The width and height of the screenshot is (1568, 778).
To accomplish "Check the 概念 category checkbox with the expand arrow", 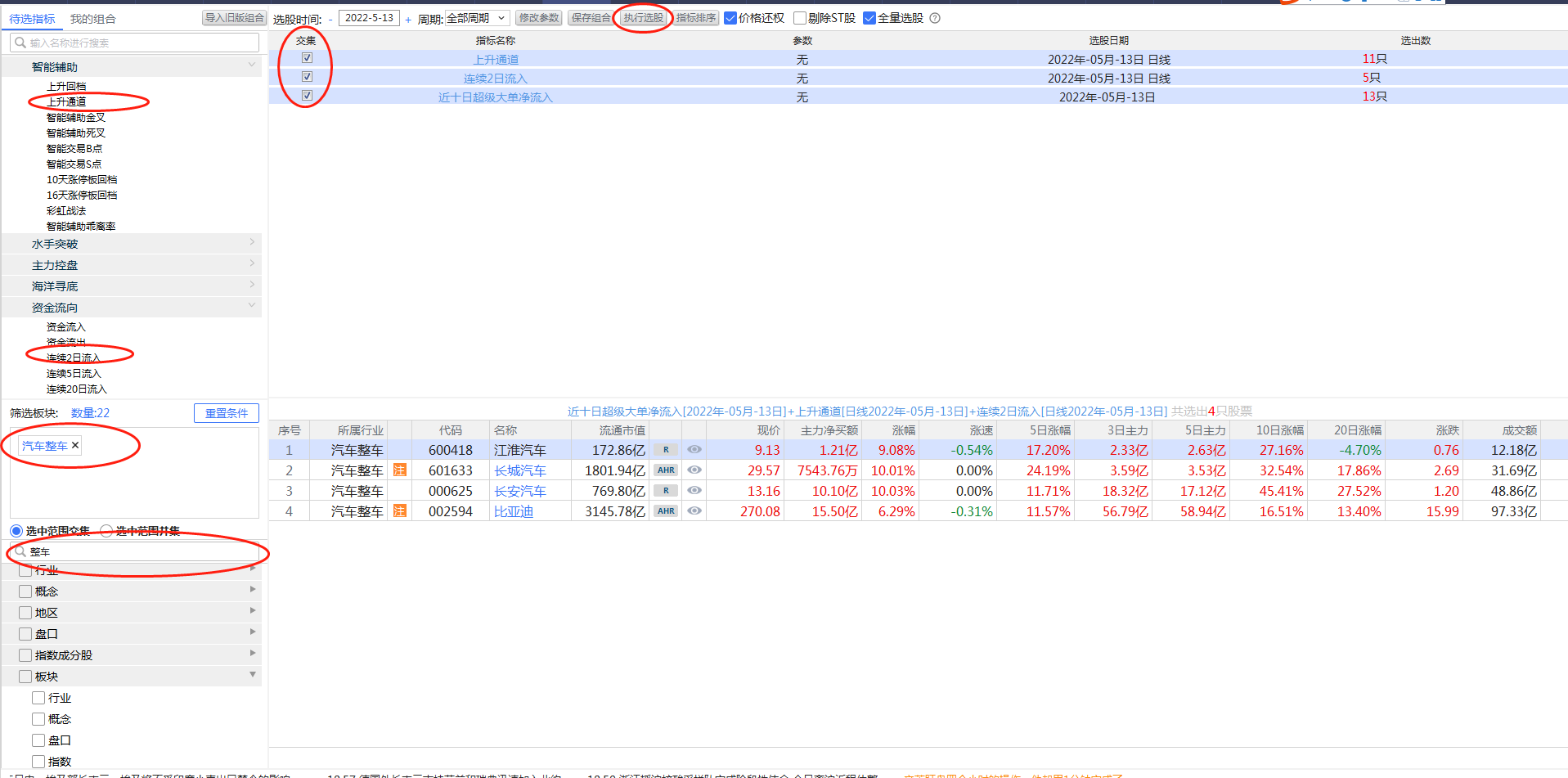I will tap(25, 591).
